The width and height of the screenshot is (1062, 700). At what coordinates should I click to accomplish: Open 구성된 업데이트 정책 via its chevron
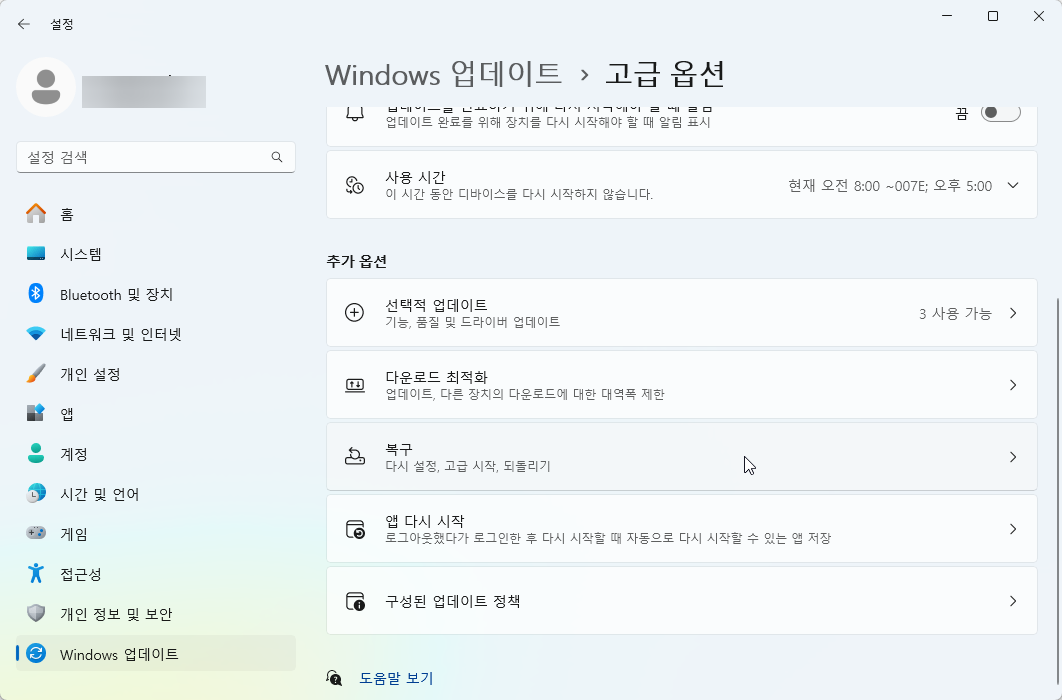coord(1013,601)
